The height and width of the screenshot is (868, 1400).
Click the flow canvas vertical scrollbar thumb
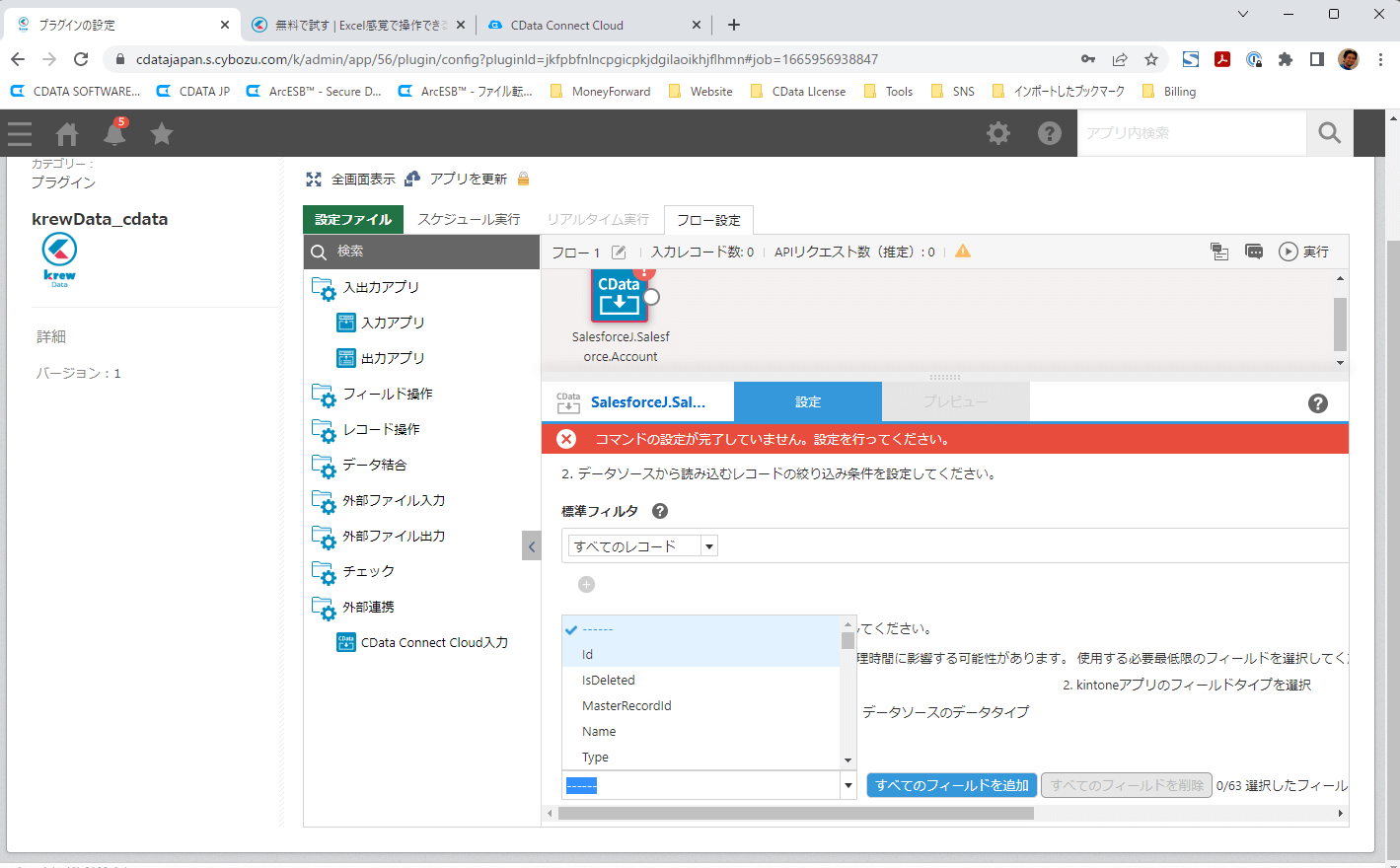(x=1340, y=324)
